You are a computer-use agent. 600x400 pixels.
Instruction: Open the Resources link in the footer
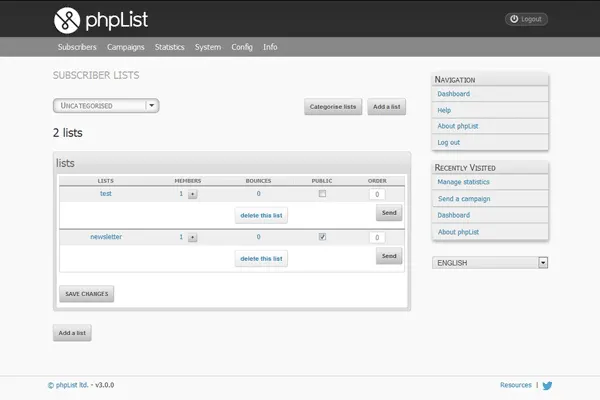coord(515,385)
